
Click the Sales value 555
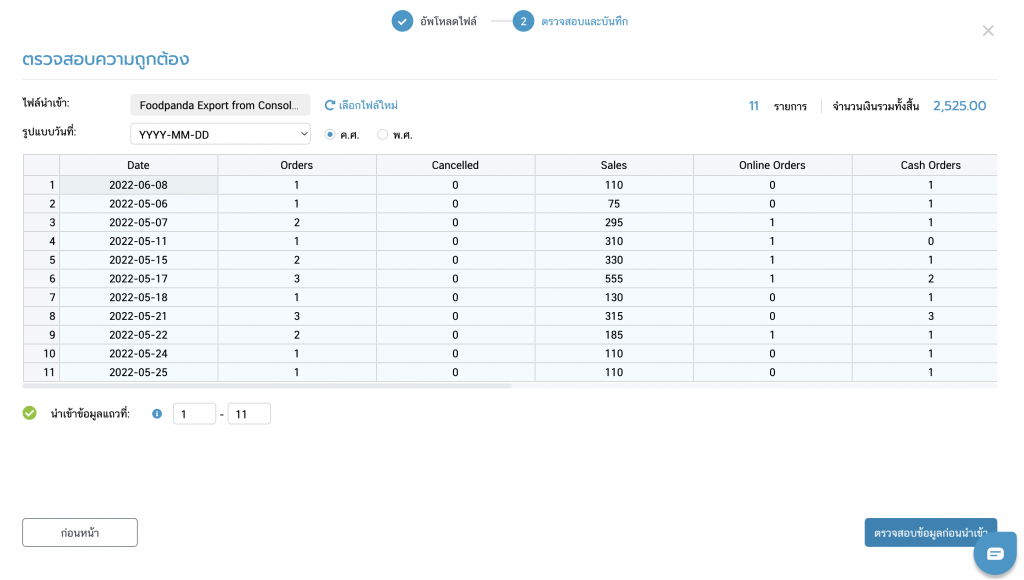[x=614, y=278]
